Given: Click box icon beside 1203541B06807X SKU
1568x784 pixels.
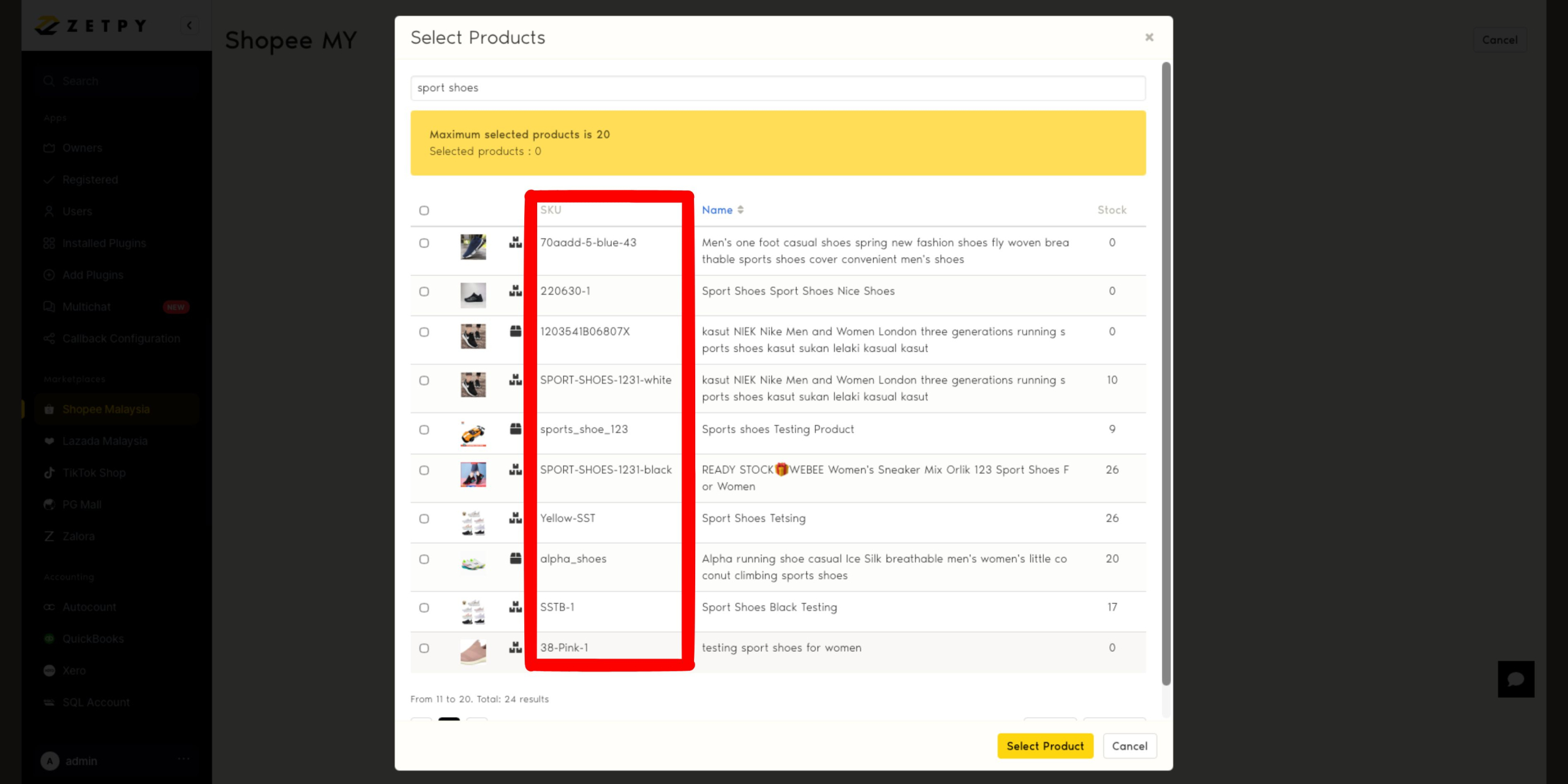Looking at the screenshot, I should tap(515, 331).
